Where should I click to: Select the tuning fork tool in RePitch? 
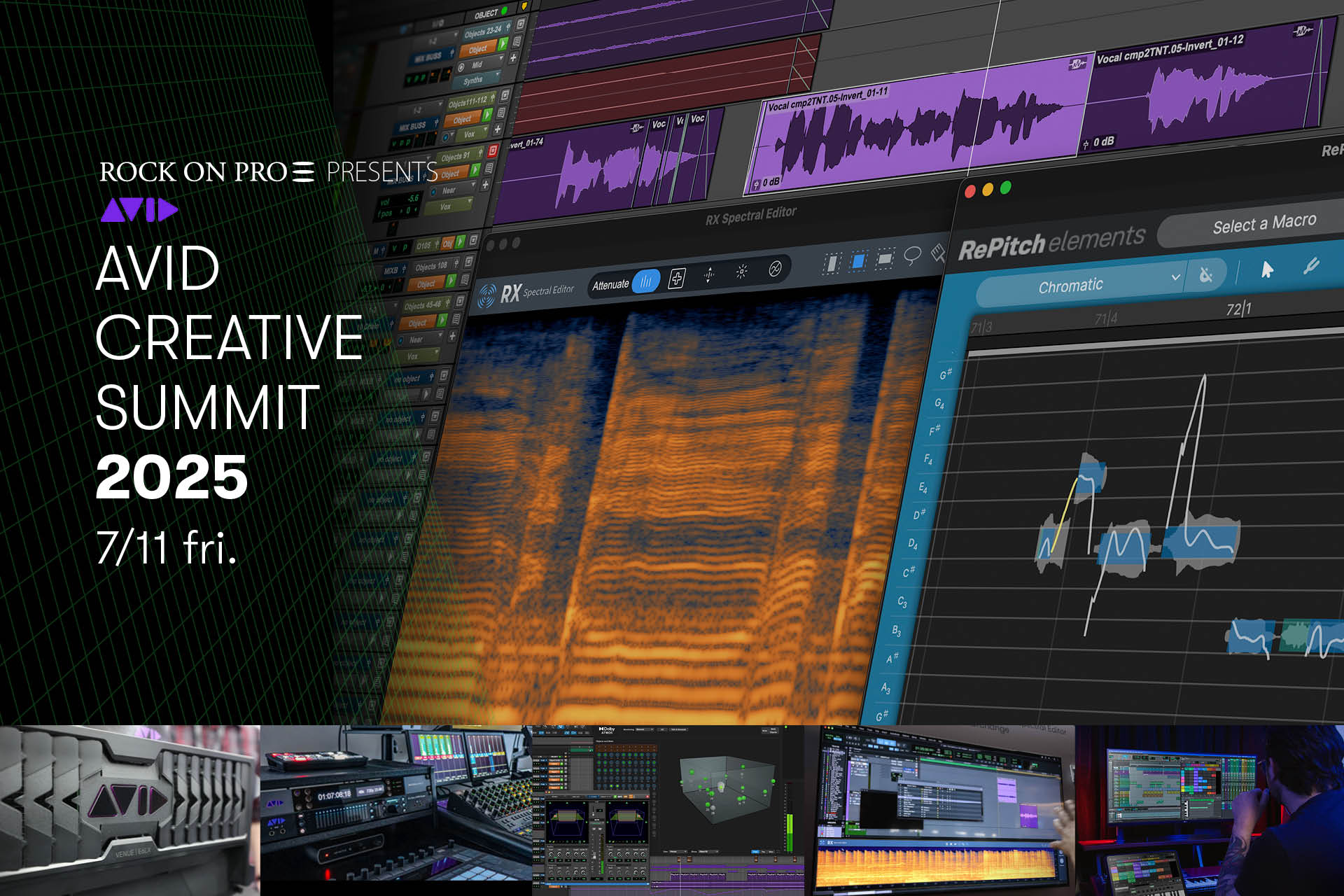[x=1310, y=266]
